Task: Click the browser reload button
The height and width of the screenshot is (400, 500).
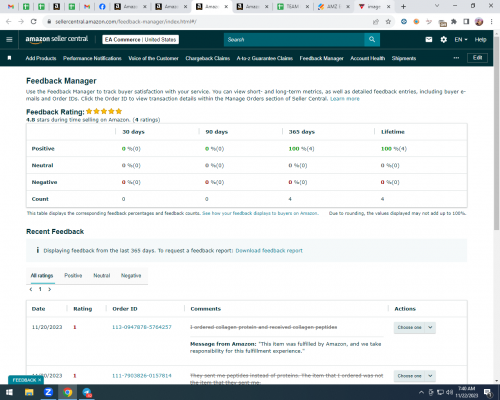Action: [x=33, y=21]
